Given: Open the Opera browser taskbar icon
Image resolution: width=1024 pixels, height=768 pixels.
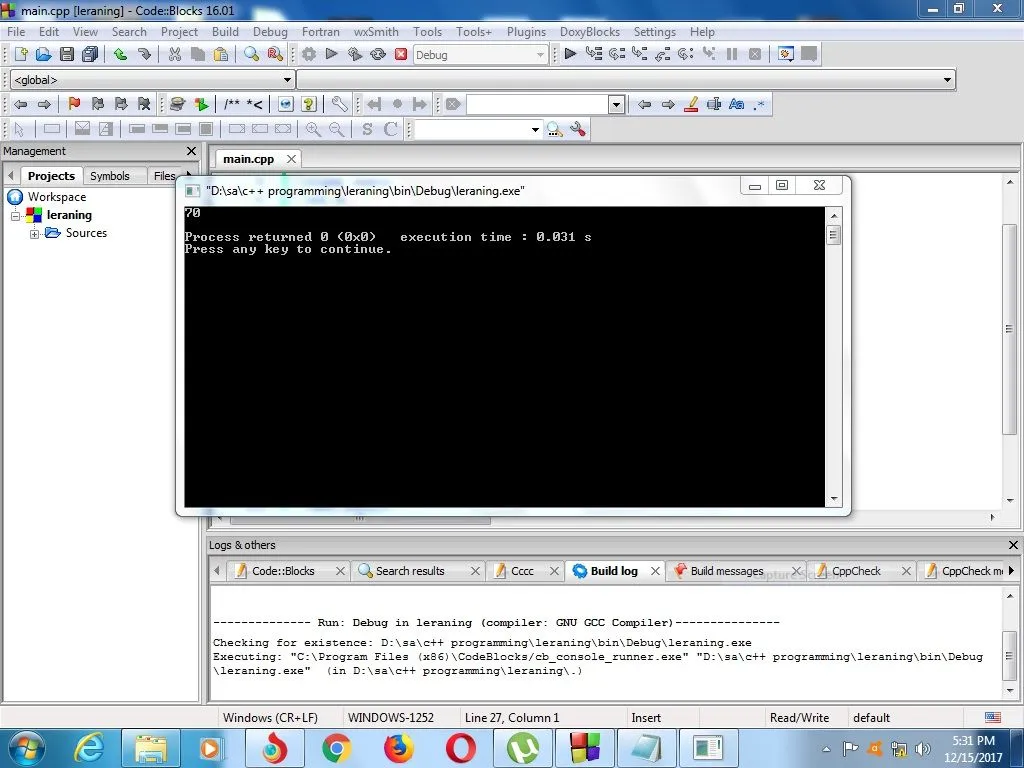Looking at the screenshot, I should point(460,748).
